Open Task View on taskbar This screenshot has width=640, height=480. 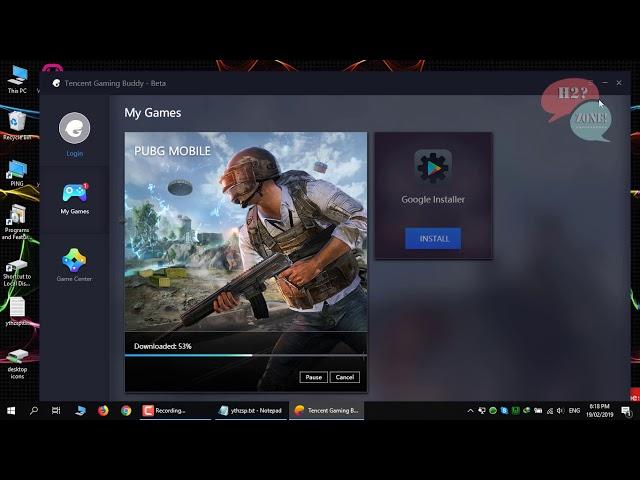pos(56,411)
